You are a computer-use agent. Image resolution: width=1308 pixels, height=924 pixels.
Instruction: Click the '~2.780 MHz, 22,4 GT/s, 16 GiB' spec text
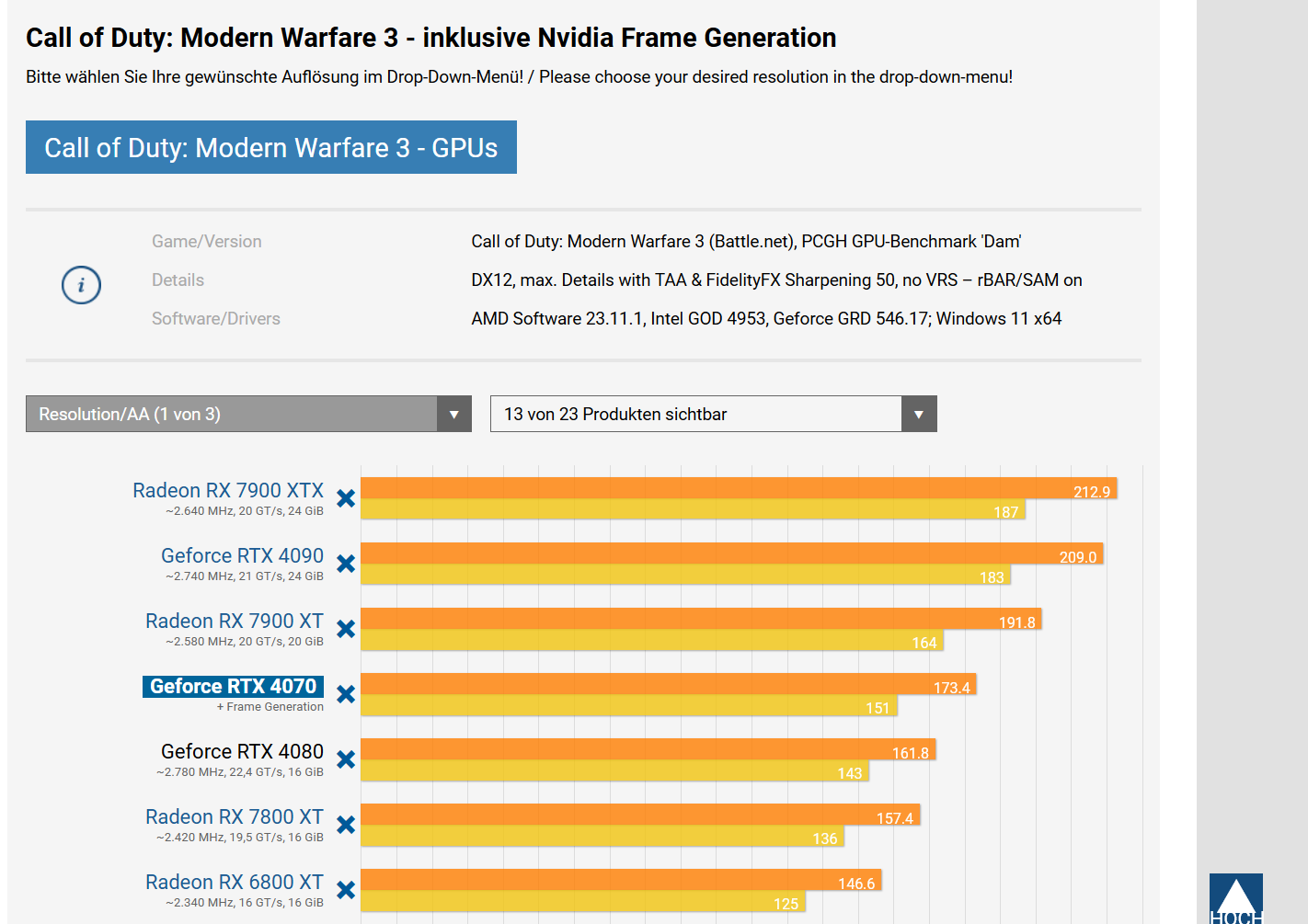(x=240, y=772)
